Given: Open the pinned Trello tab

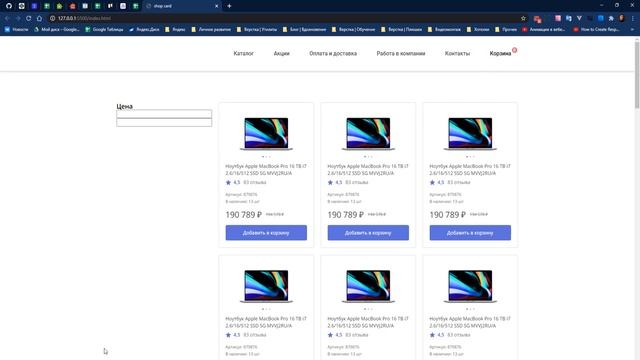Looking at the screenshot, I should click(110, 6).
